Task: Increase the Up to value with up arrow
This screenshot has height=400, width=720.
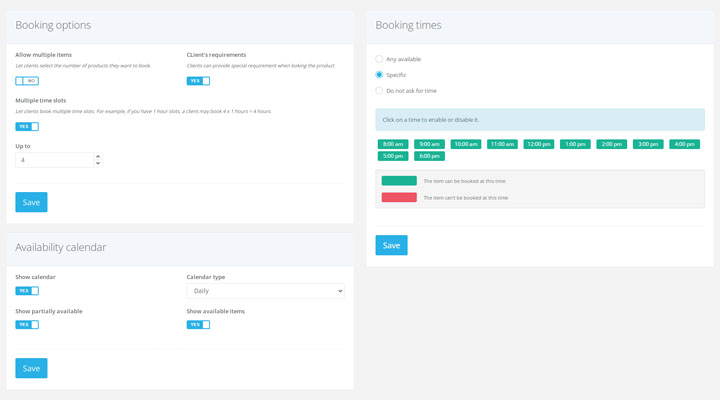Action: tap(98, 156)
